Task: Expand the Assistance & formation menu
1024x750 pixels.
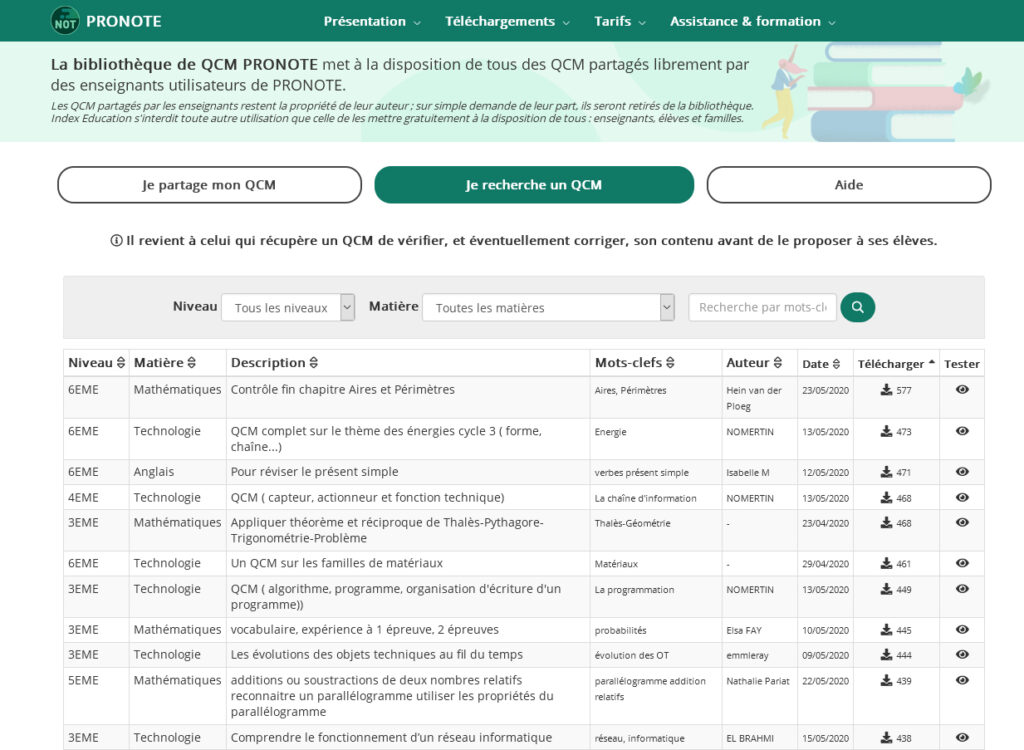Action: tap(752, 22)
